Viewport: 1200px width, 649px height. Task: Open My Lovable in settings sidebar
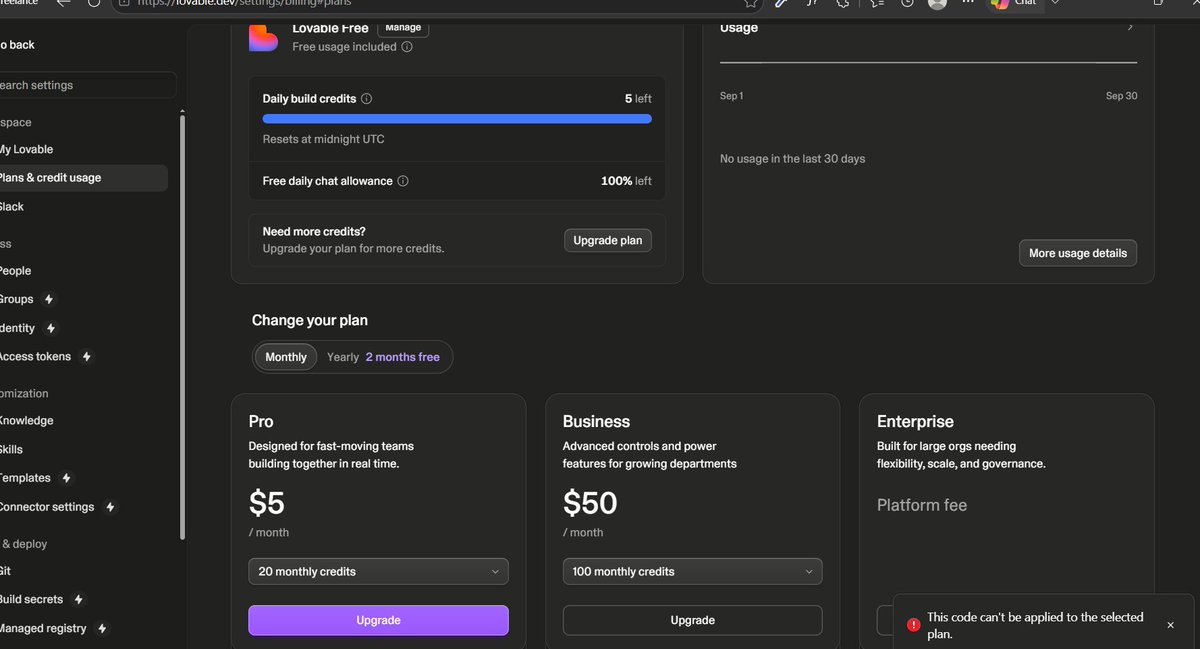click(x=26, y=149)
